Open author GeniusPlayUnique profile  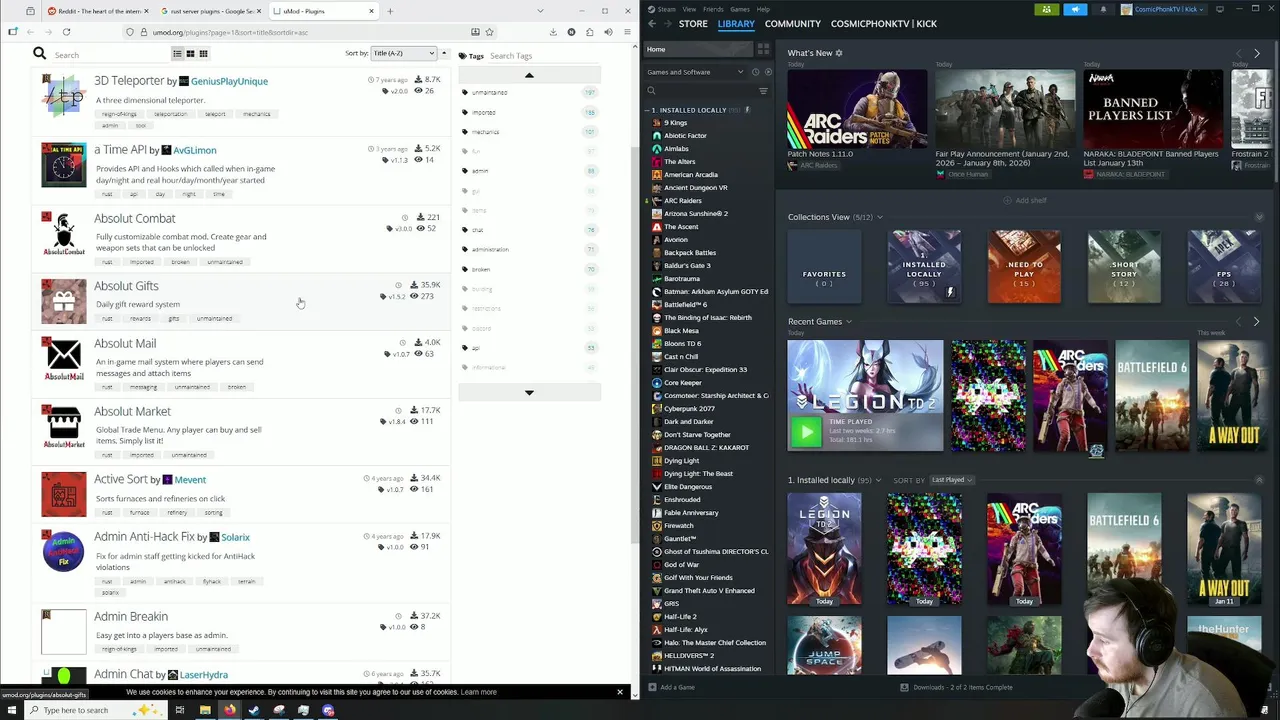[x=229, y=81]
